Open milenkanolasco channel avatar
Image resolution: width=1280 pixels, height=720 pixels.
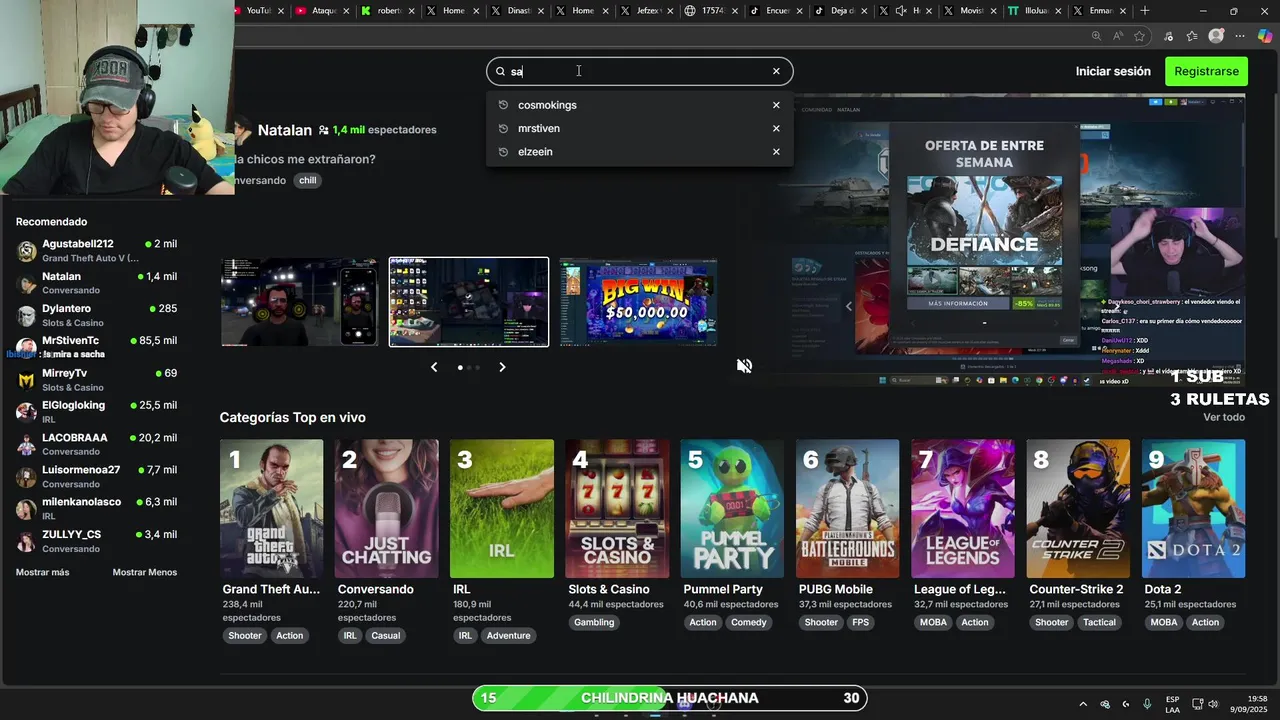pyautogui.click(x=26, y=509)
